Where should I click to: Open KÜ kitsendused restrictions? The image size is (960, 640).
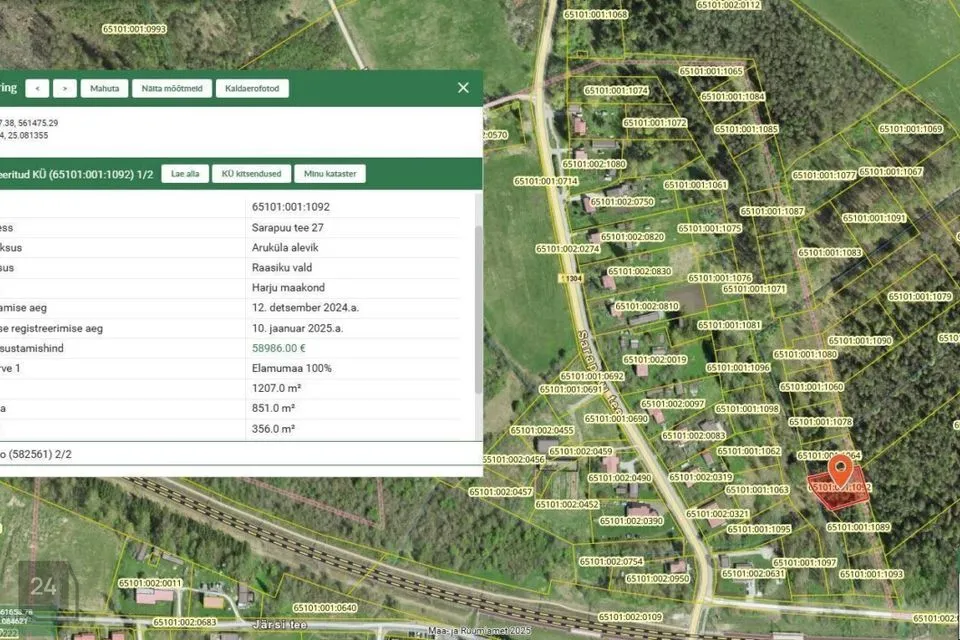pos(251,173)
